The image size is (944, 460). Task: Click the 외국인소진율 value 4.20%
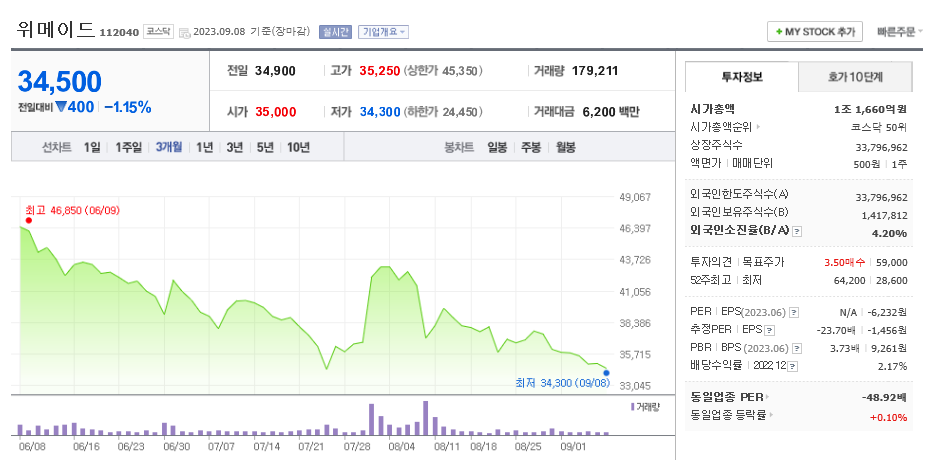point(889,233)
